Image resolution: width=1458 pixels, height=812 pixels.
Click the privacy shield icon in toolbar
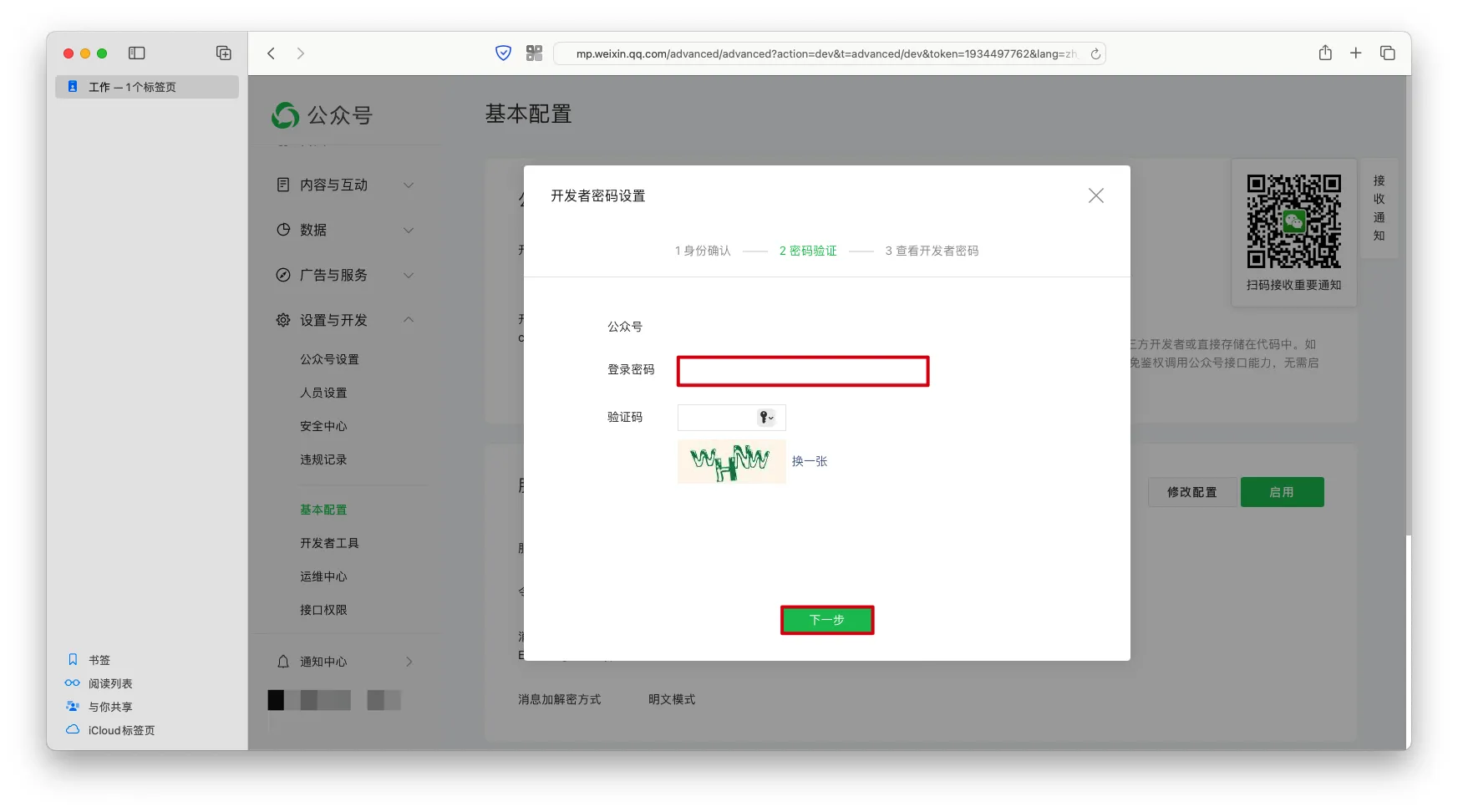[x=503, y=53]
